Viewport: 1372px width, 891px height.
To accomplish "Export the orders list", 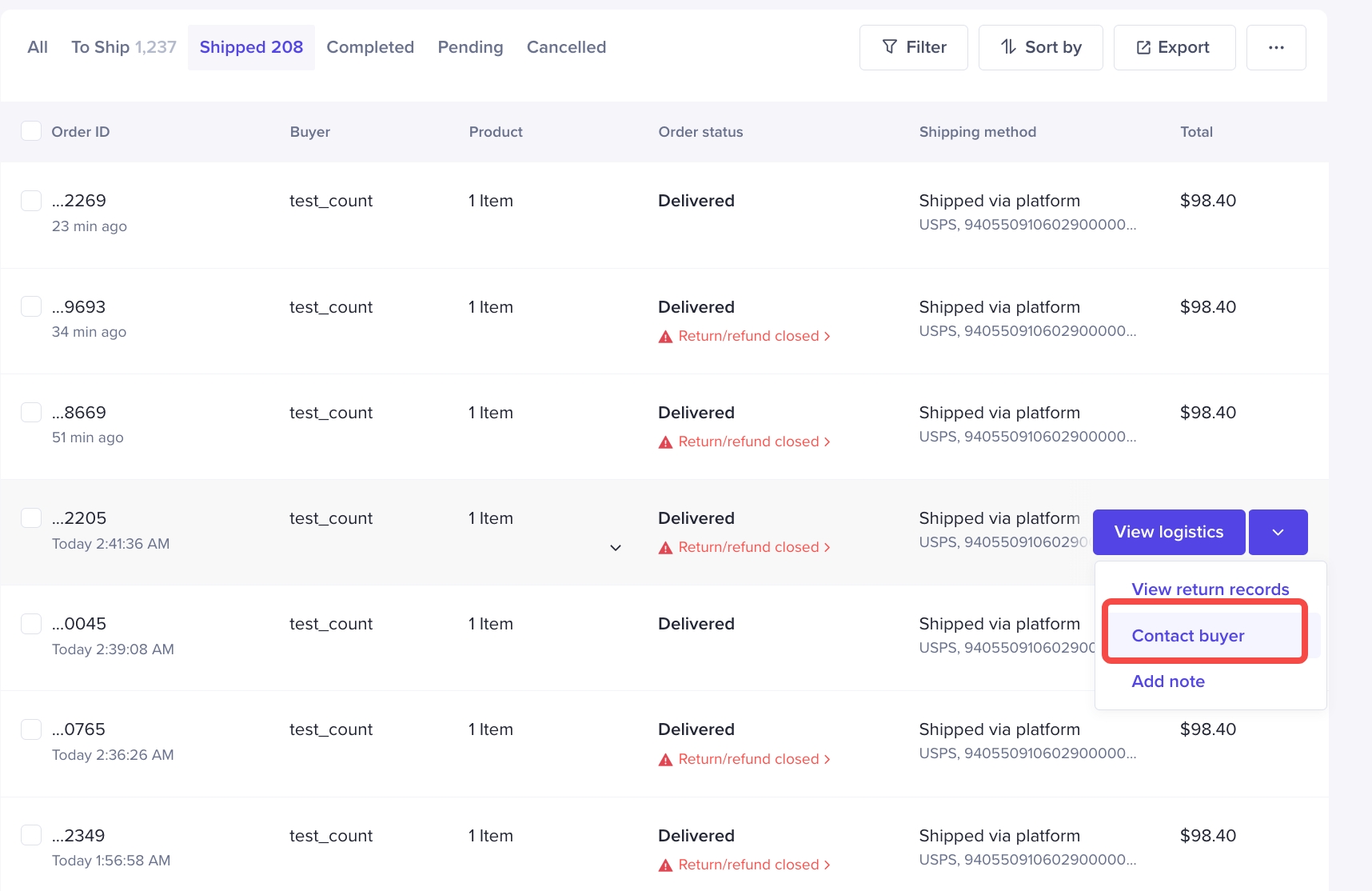I will click(1174, 47).
